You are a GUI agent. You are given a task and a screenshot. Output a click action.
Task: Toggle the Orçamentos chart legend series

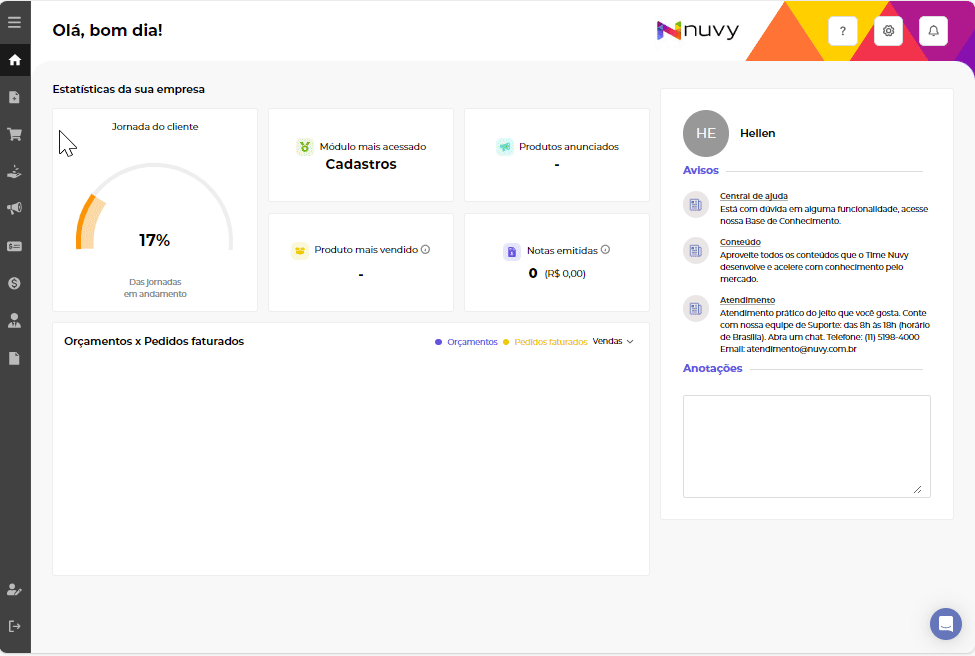pyautogui.click(x=466, y=342)
